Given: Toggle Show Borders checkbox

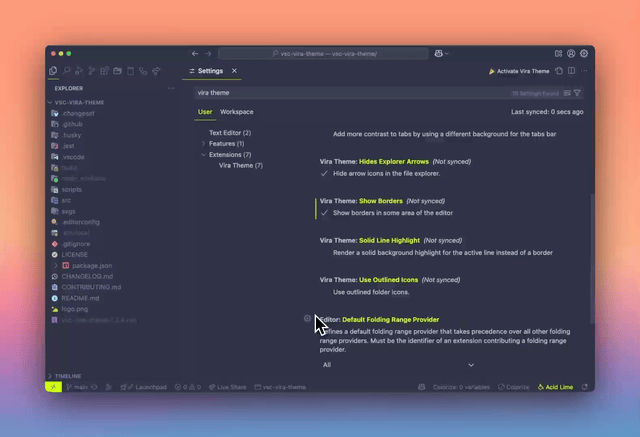Looking at the screenshot, I should (x=324, y=213).
